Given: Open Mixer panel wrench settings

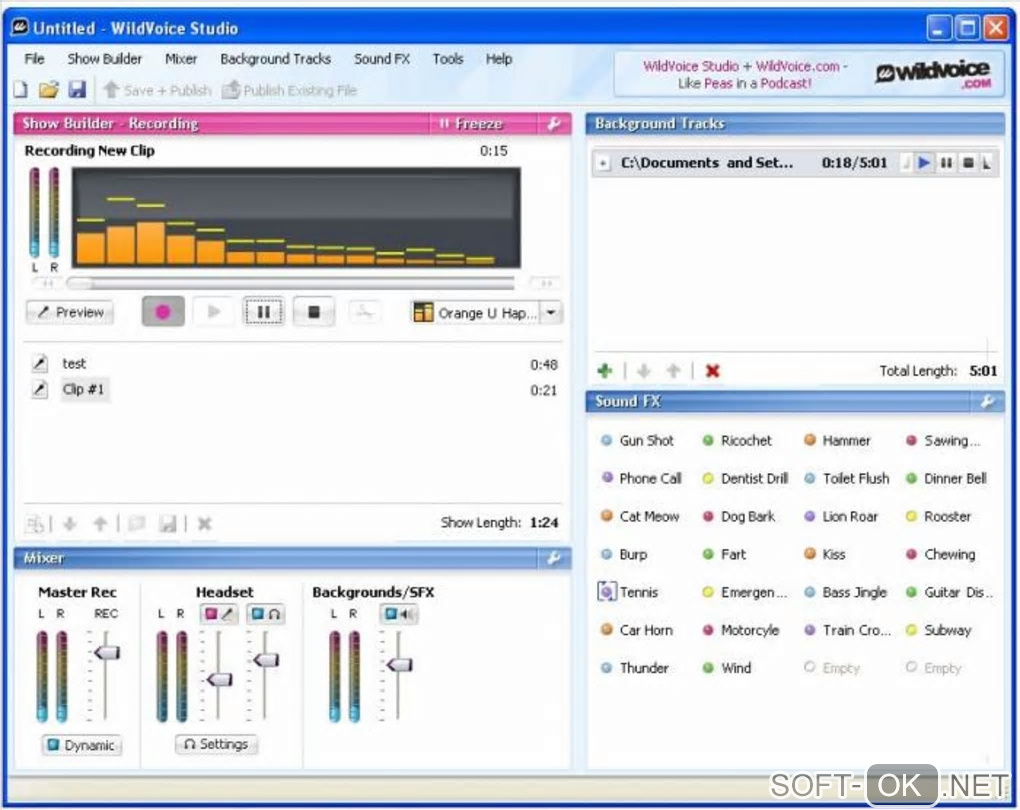Looking at the screenshot, I should (x=554, y=558).
